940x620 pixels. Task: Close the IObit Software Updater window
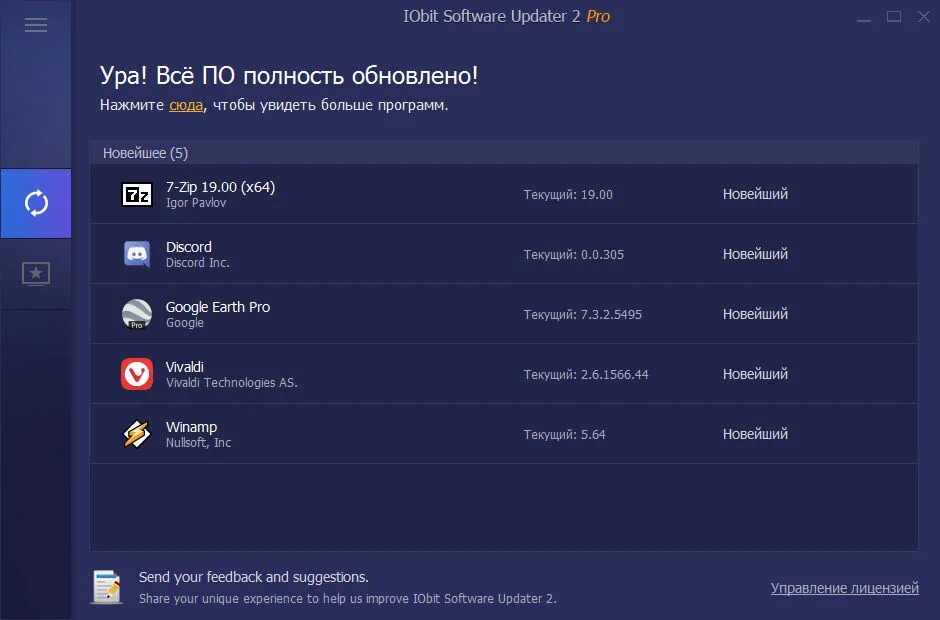(x=924, y=17)
